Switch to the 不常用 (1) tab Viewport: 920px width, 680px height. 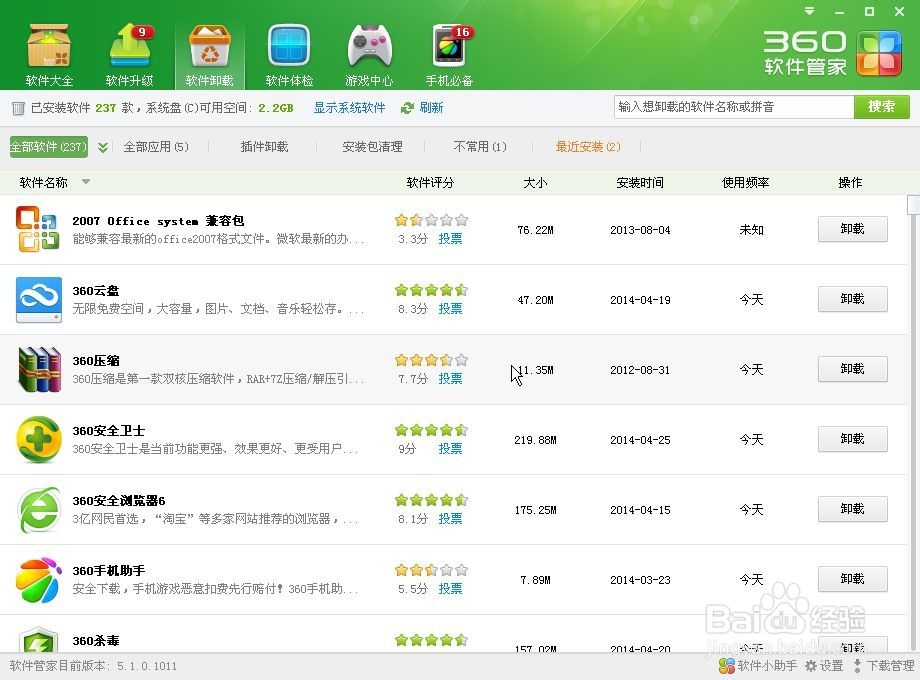(x=480, y=147)
